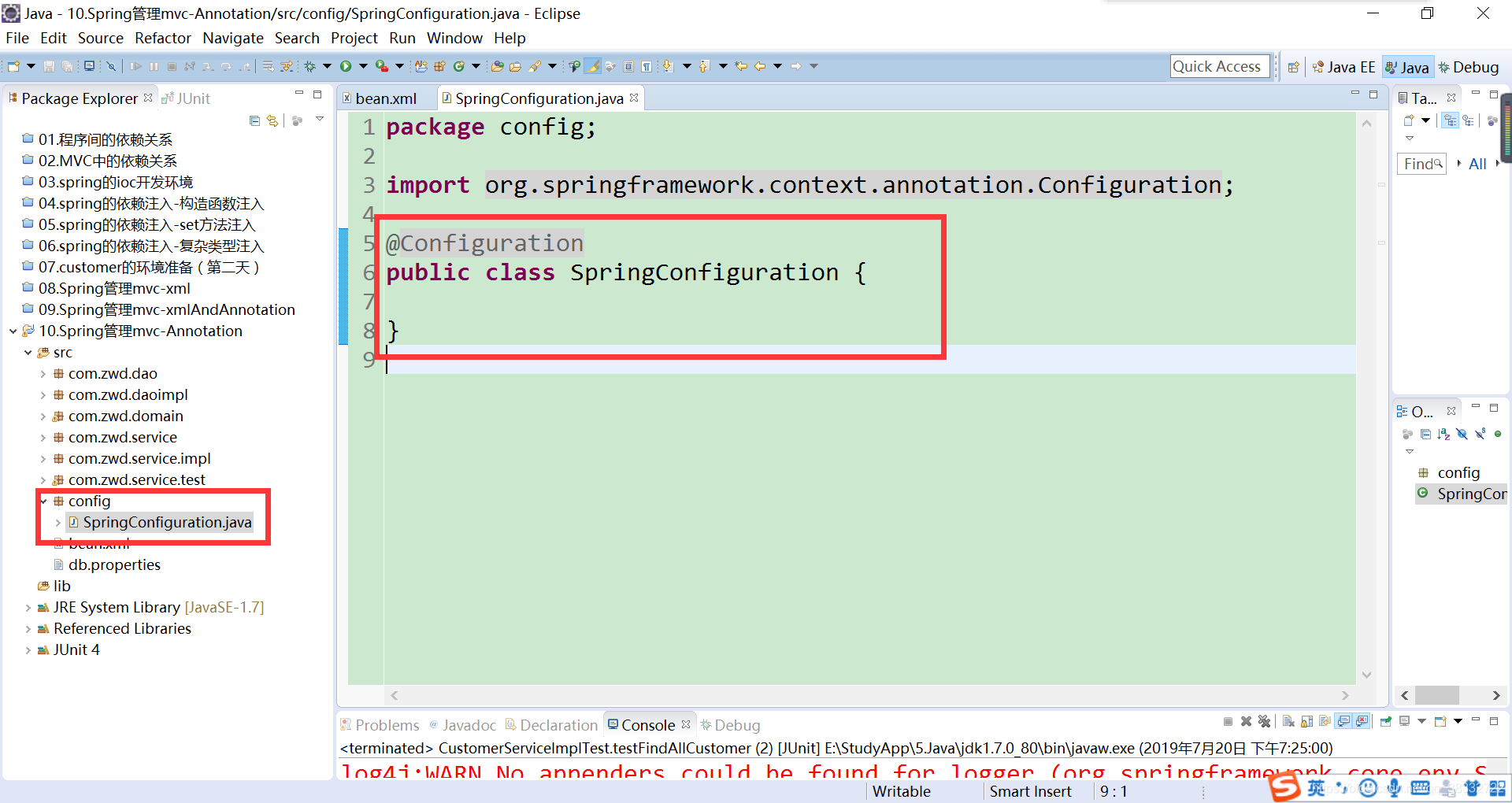Expand Referenced Libraries node
Image resolution: width=1512 pixels, height=803 pixels.
[x=28, y=629]
